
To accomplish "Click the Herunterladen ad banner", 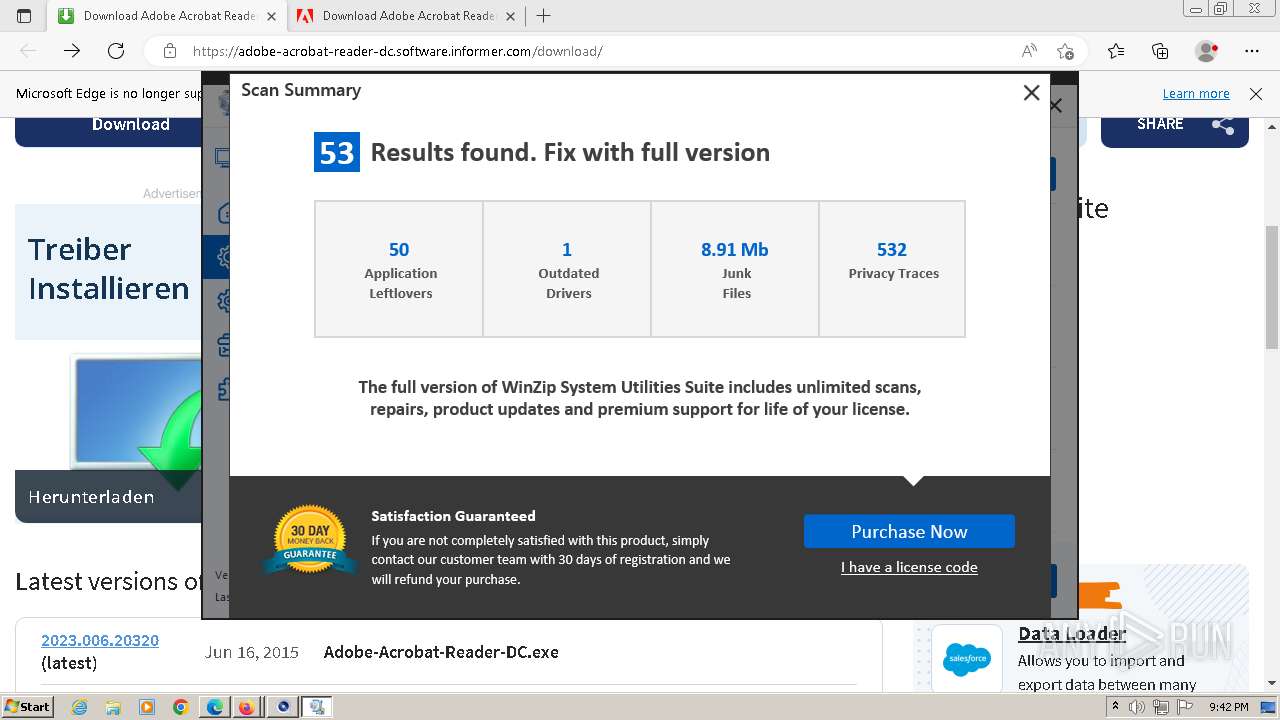I will [x=108, y=496].
